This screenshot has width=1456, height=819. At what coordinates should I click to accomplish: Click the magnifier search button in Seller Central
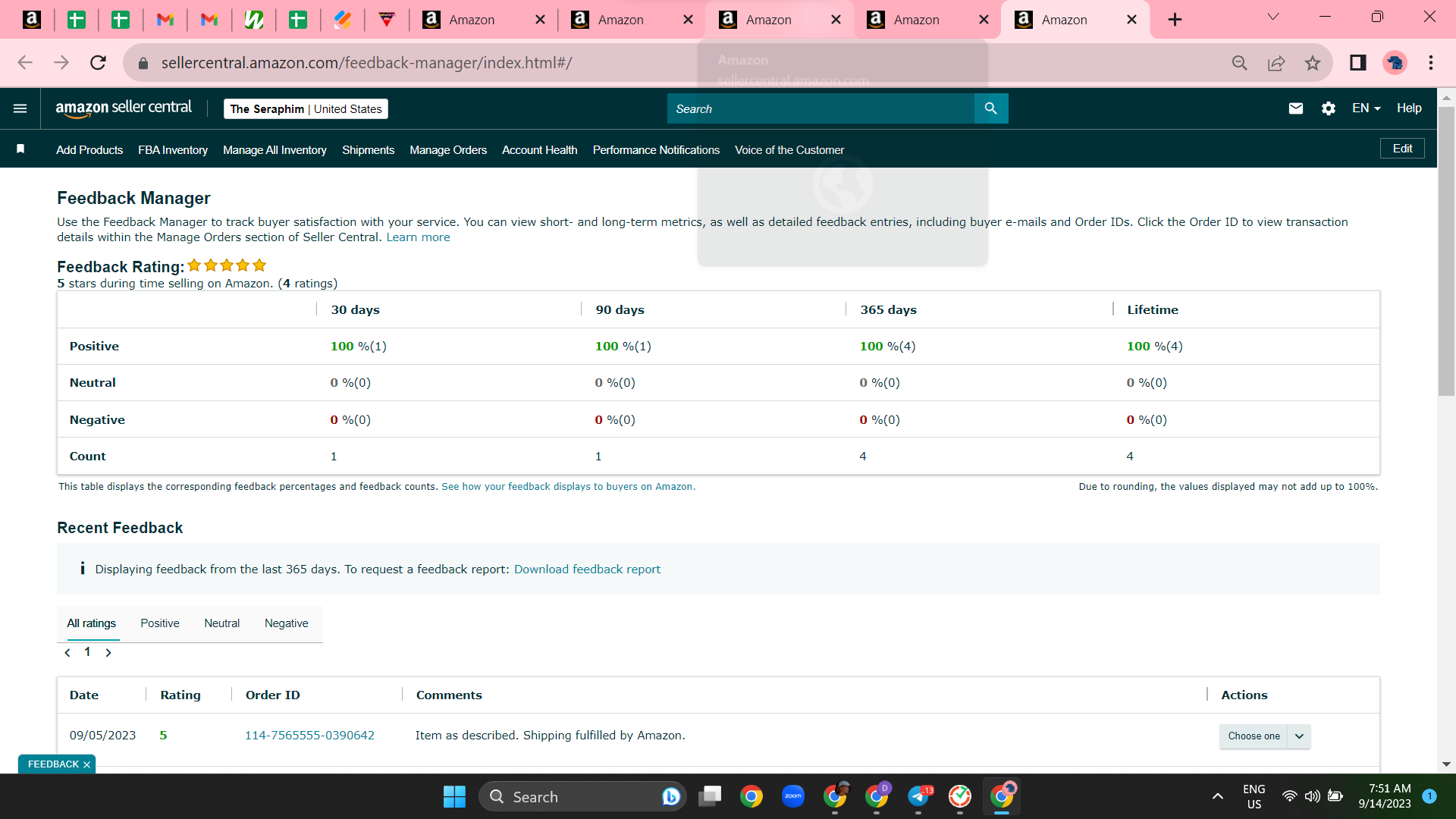click(991, 108)
